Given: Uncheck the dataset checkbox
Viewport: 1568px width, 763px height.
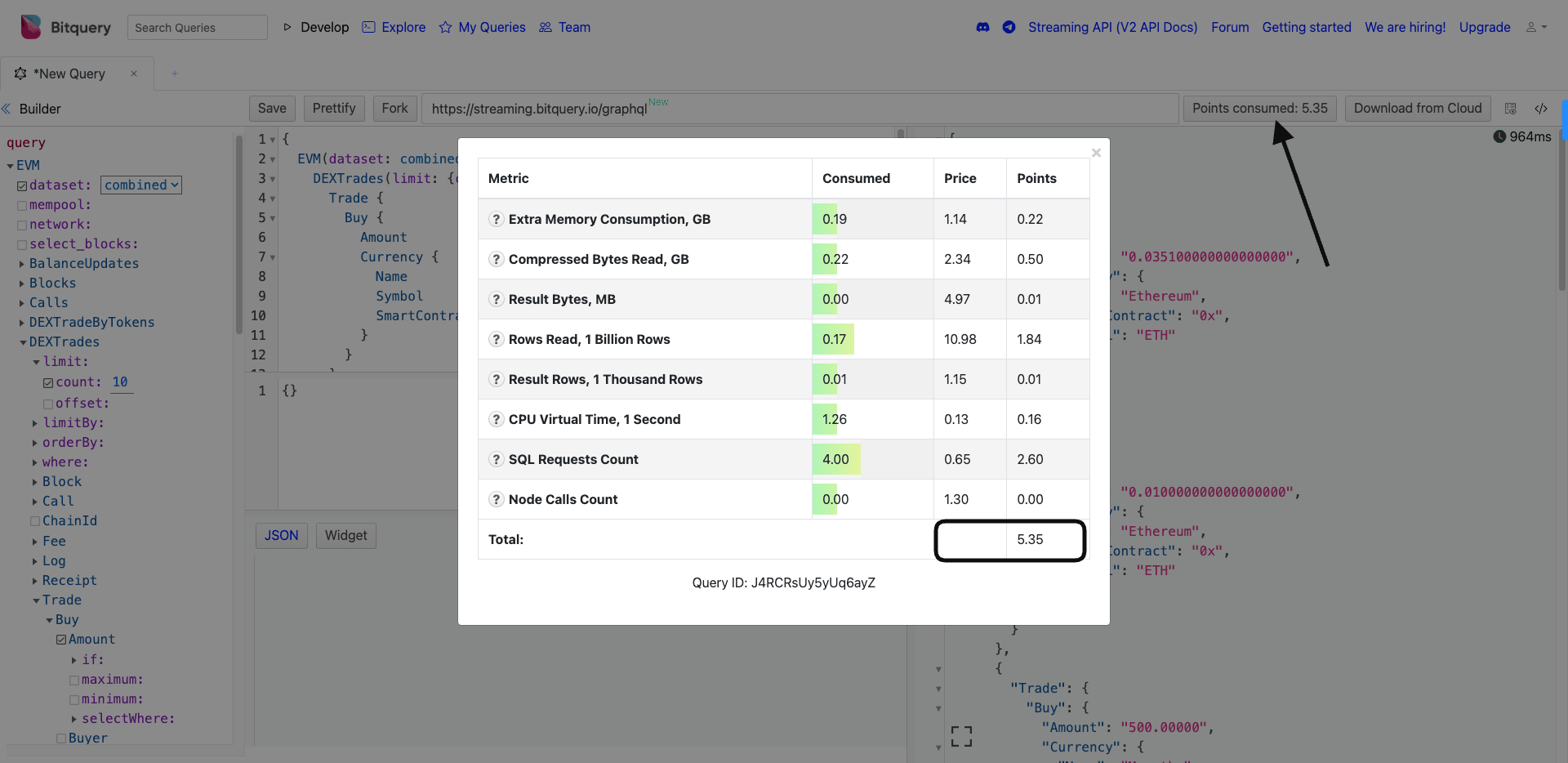Looking at the screenshot, I should click(22, 186).
